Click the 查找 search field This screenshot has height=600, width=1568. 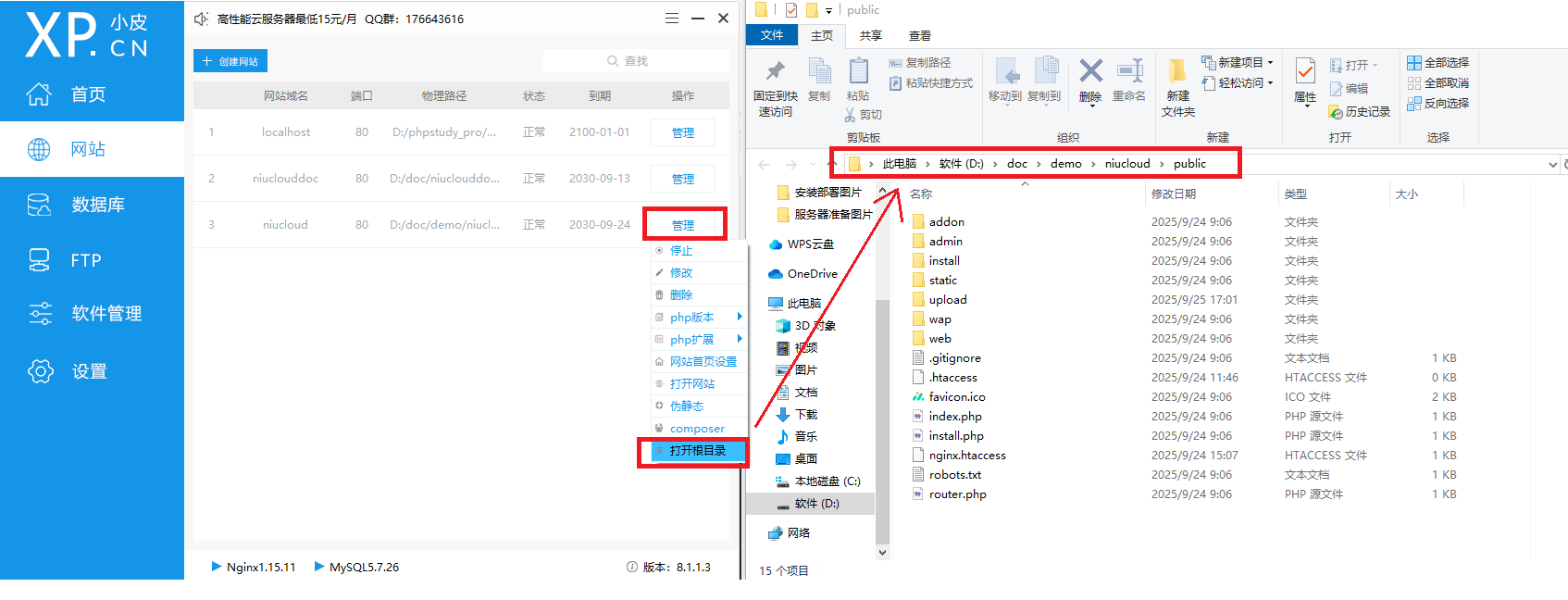[x=635, y=61]
